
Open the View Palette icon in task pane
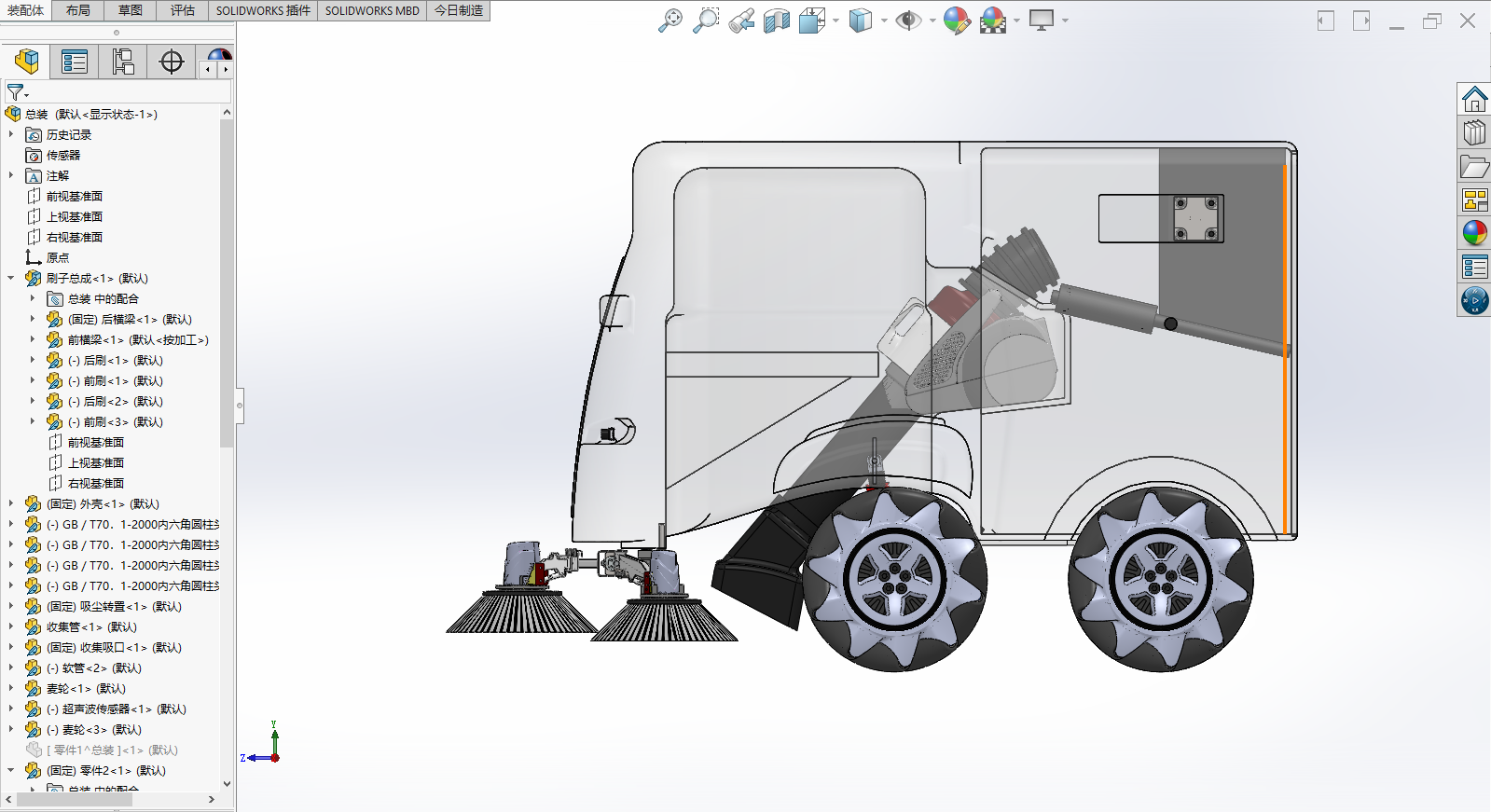click(x=1474, y=200)
